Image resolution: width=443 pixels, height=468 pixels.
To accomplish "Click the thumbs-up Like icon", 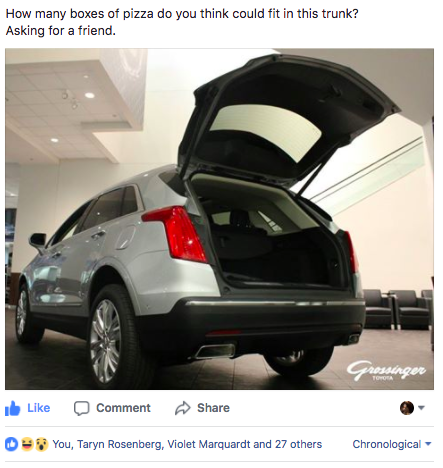I will 13,408.
